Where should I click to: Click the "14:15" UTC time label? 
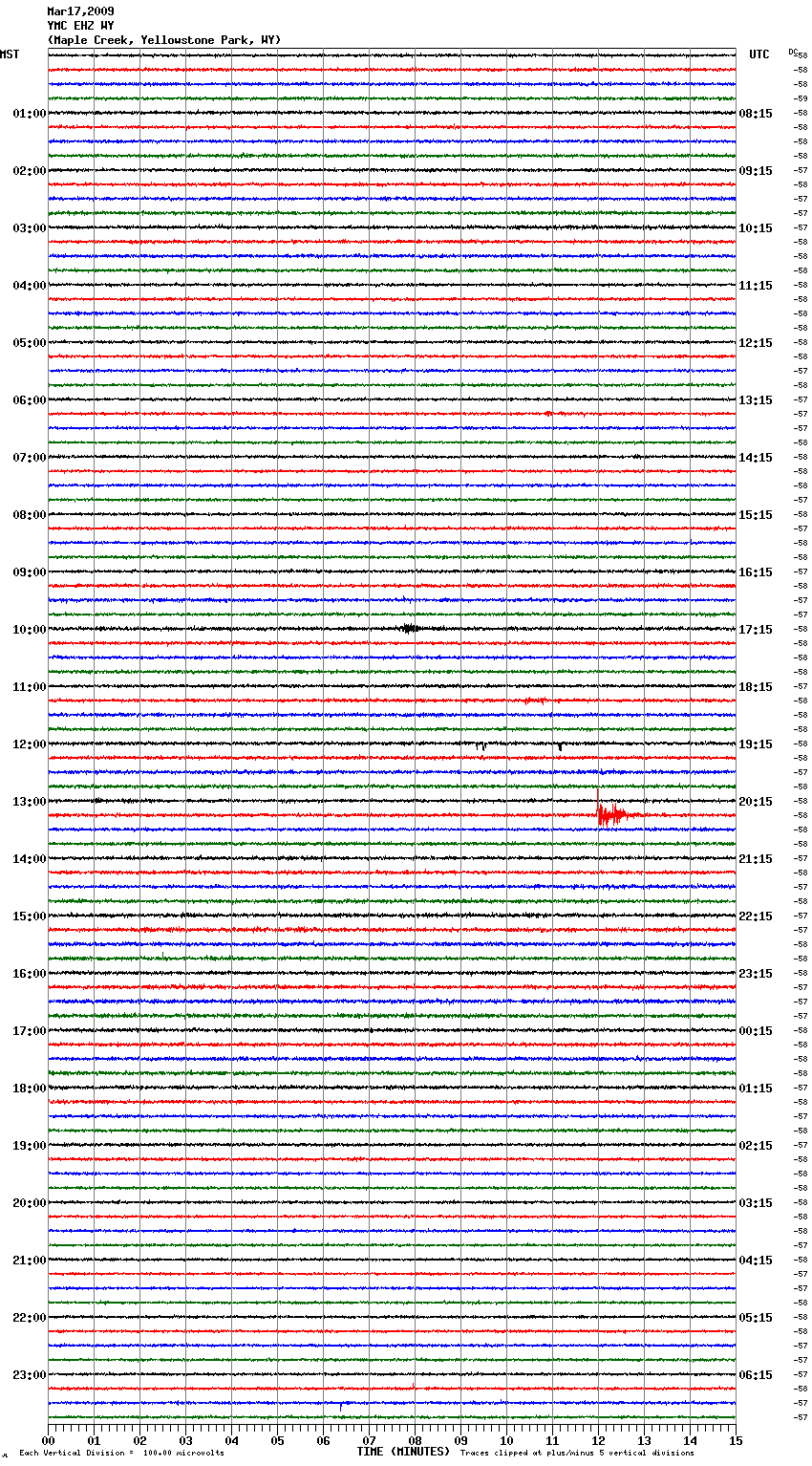tap(756, 458)
